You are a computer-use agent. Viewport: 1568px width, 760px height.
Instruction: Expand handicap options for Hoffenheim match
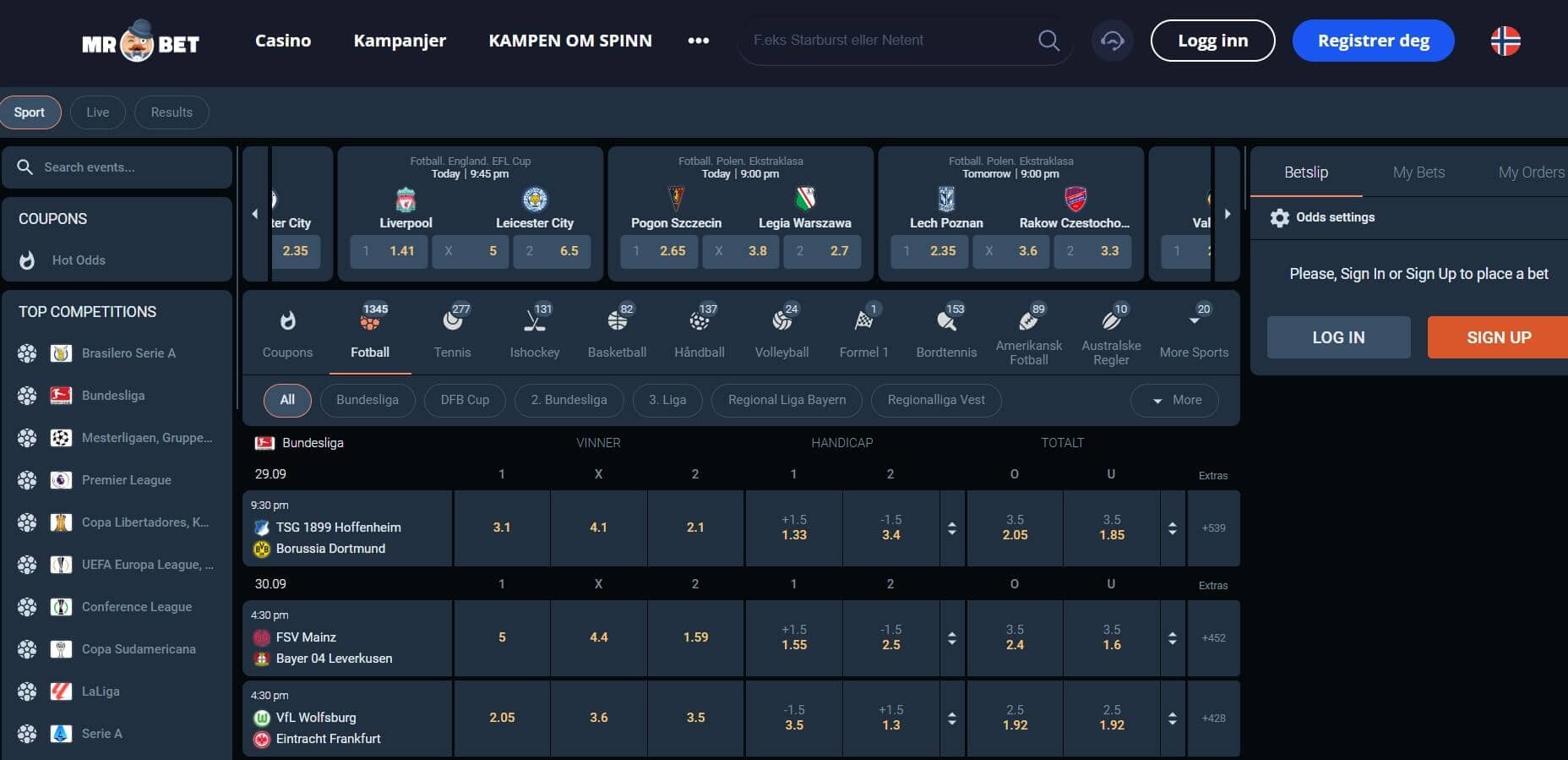[x=952, y=528]
